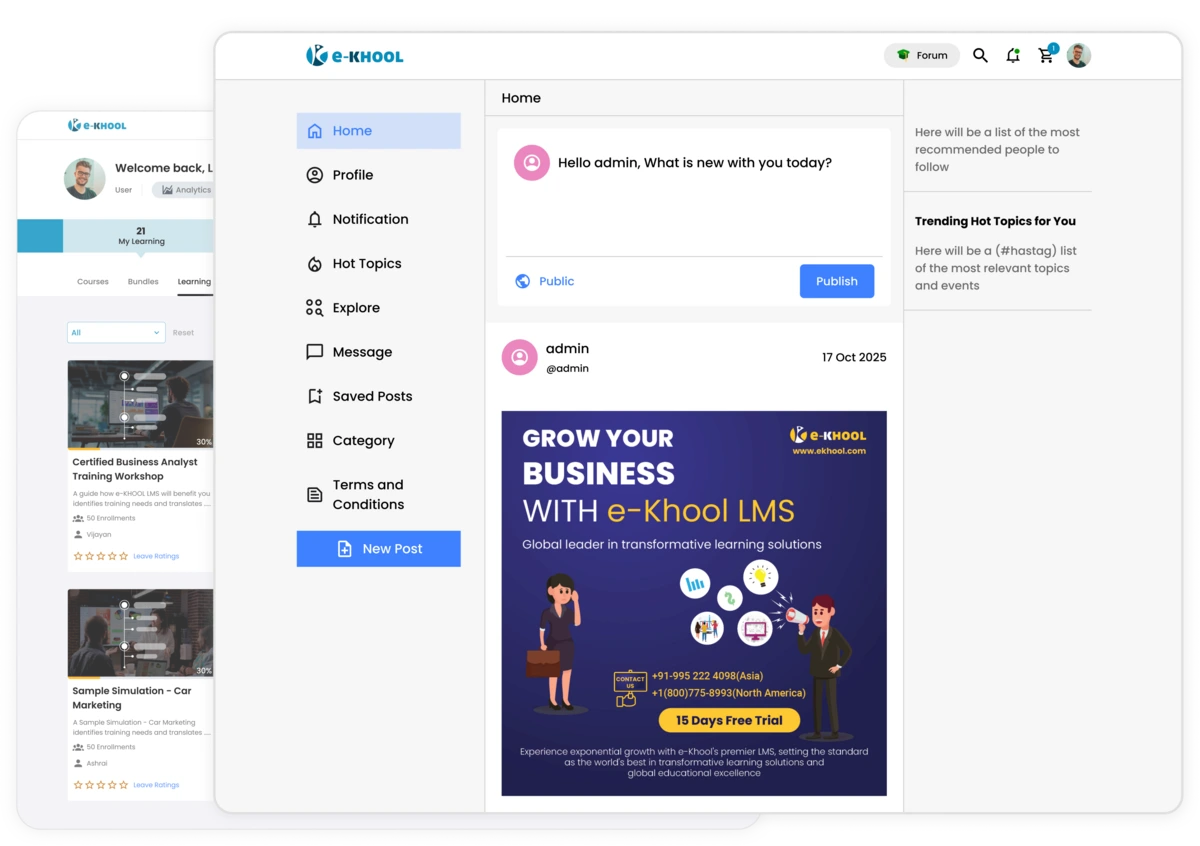The image size is (1200, 846).
Task: Switch to the Learning tab
Action: point(195,281)
